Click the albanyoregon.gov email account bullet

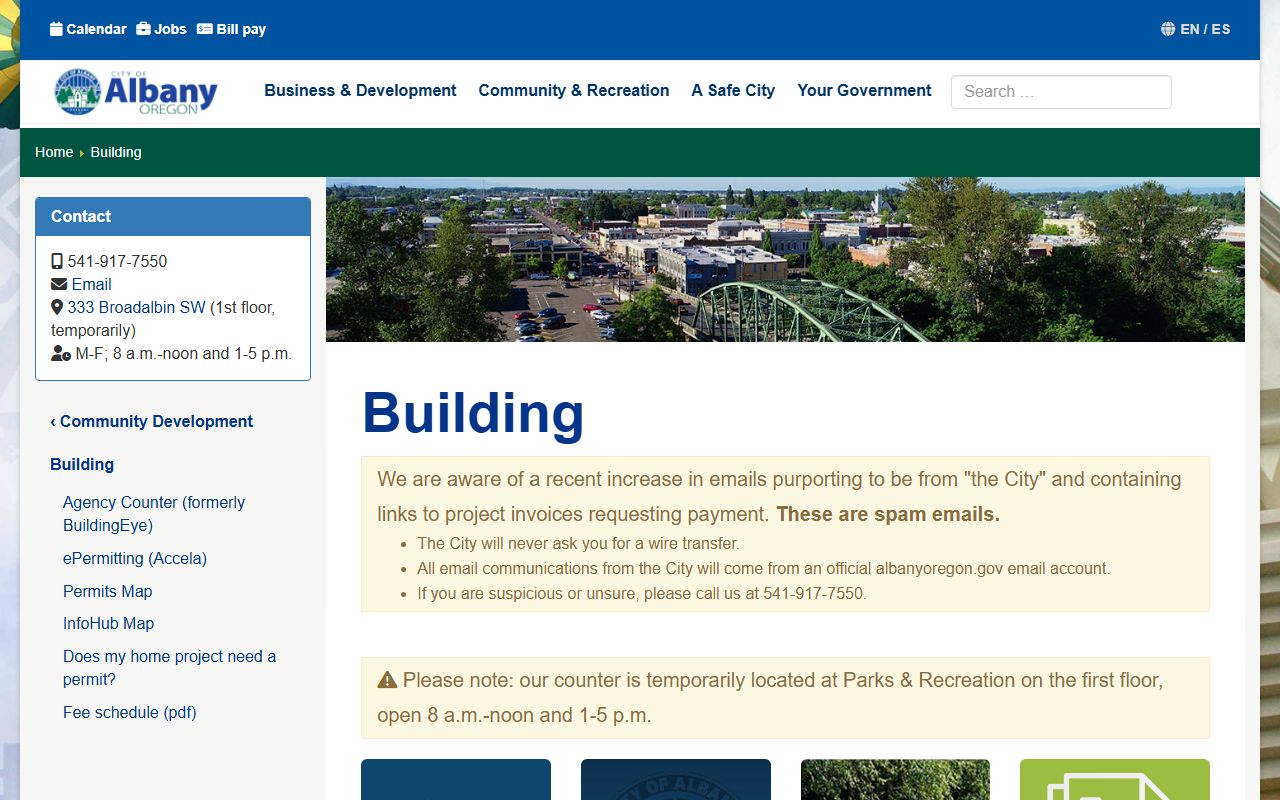point(763,568)
